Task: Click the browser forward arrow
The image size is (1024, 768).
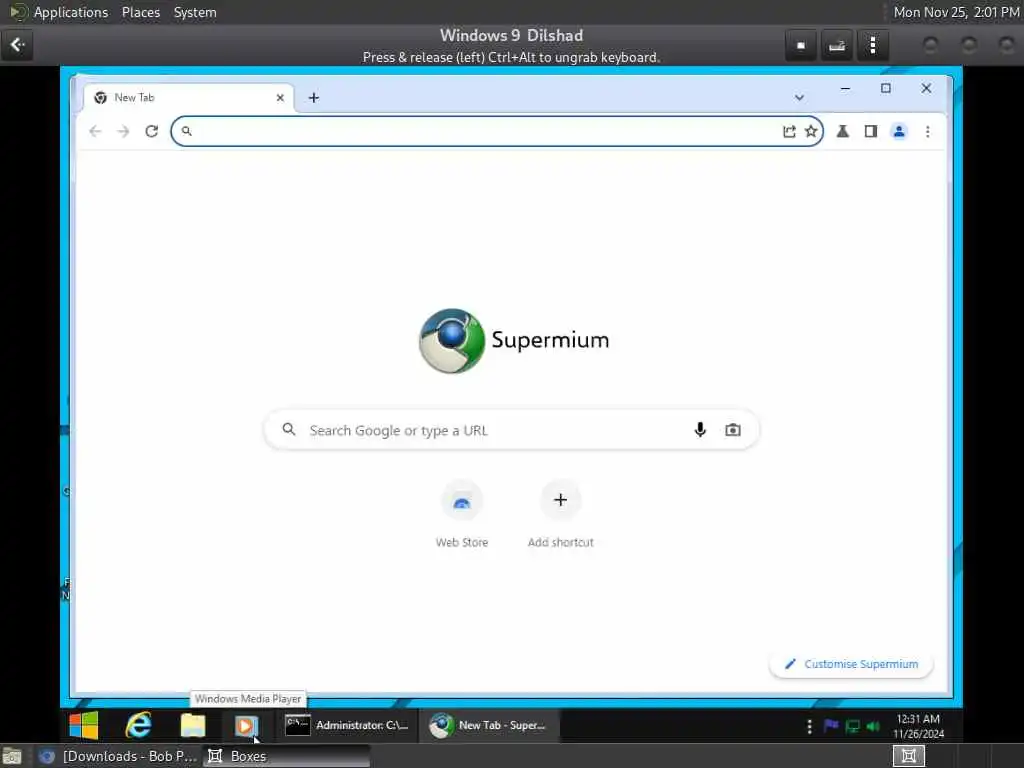Action: 123,131
